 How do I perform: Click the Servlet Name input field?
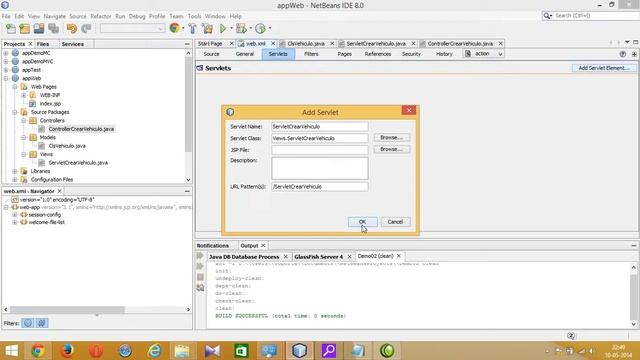pyautogui.click(x=320, y=127)
